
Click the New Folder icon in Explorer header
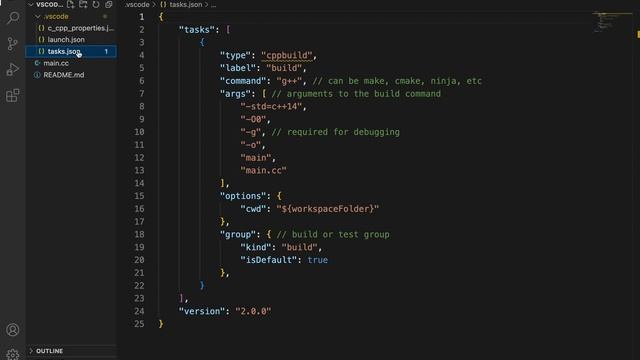[x=83, y=4]
